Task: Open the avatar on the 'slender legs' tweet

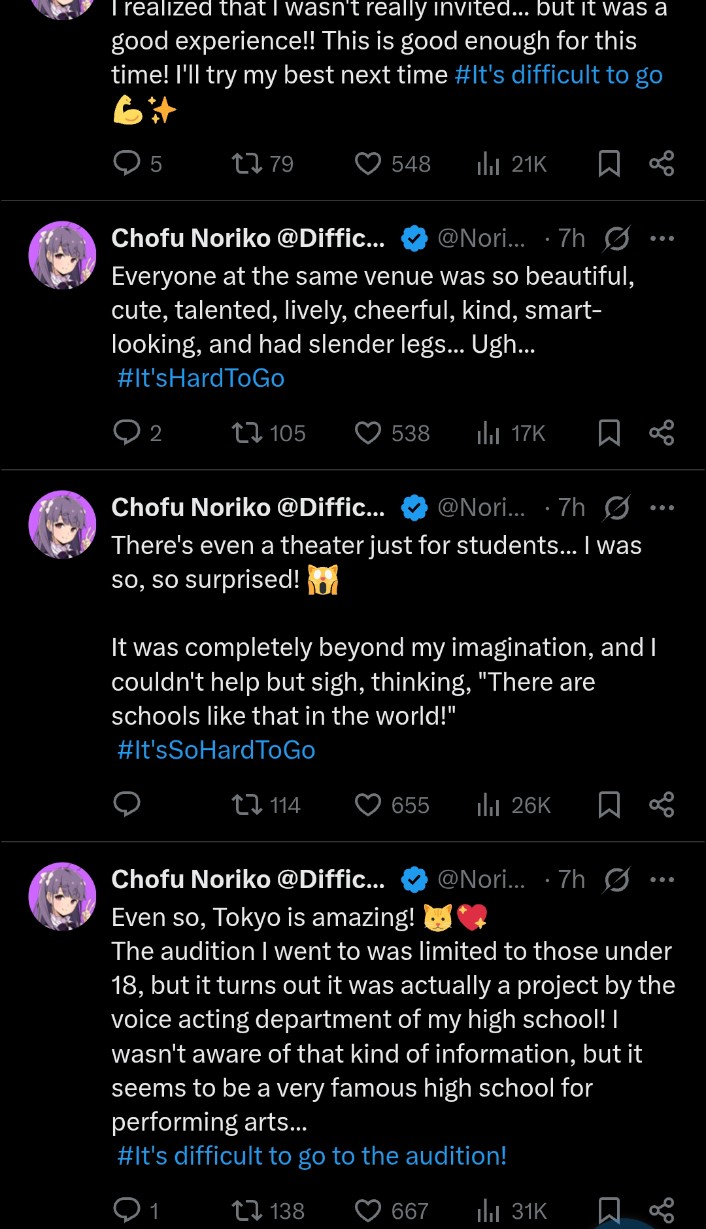Action: coord(62,255)
